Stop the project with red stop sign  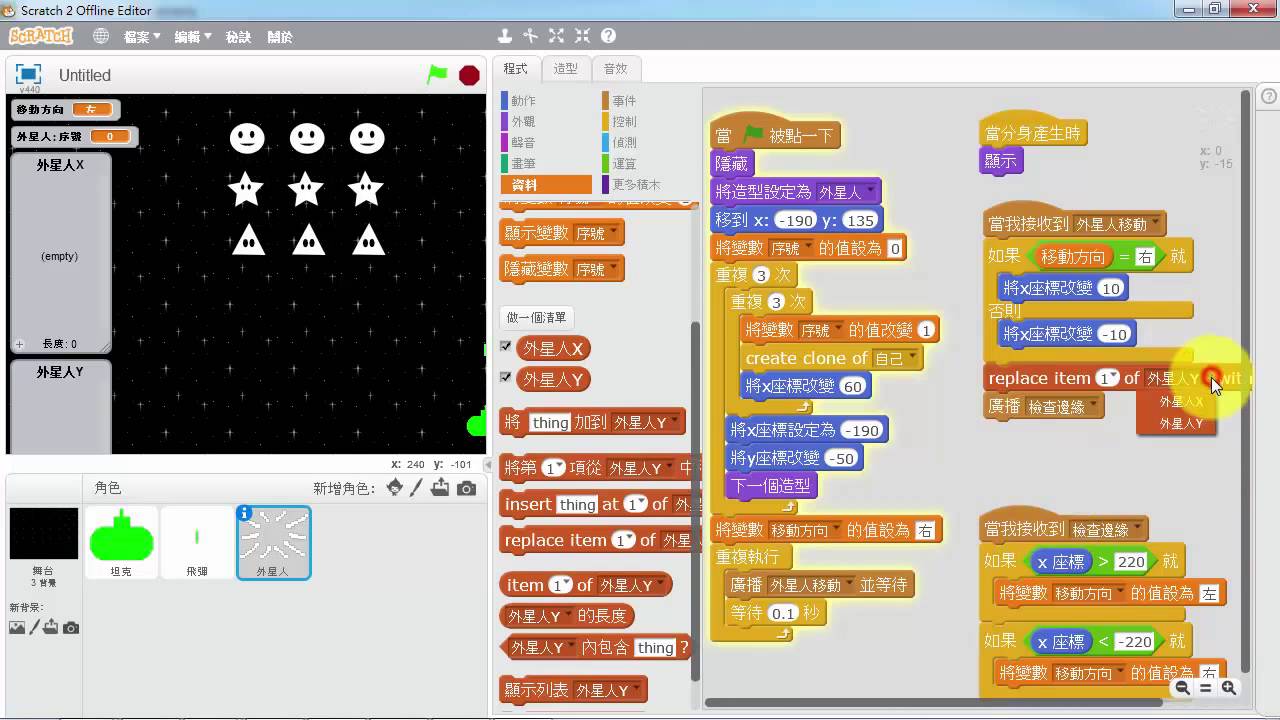(x=469, y=75)
